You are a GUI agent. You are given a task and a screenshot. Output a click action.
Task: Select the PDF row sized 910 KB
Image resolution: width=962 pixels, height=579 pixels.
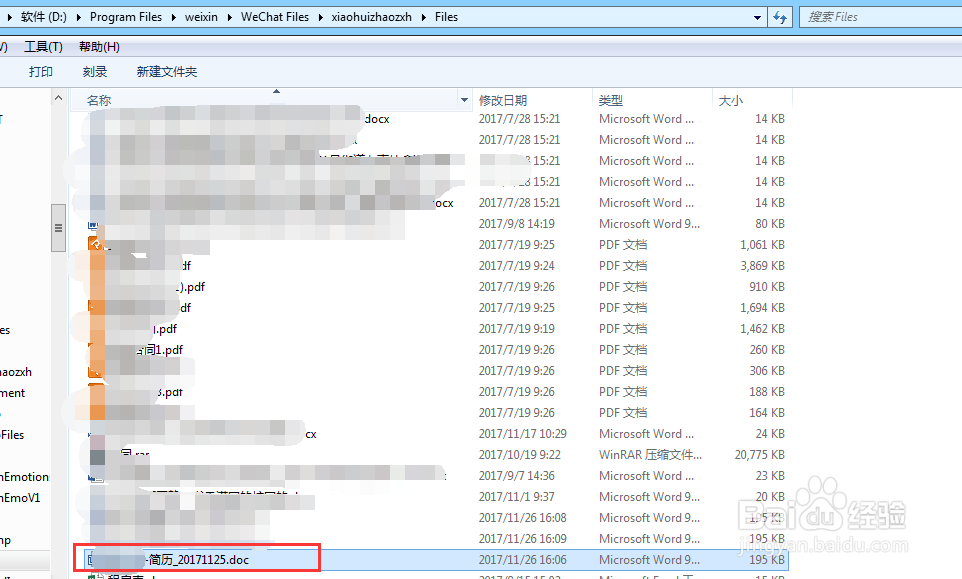pos(436,286)
